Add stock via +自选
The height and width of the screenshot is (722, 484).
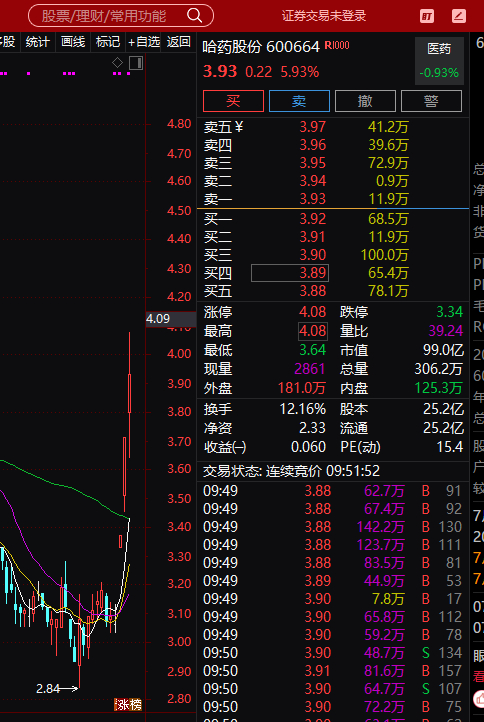[143, 42]
